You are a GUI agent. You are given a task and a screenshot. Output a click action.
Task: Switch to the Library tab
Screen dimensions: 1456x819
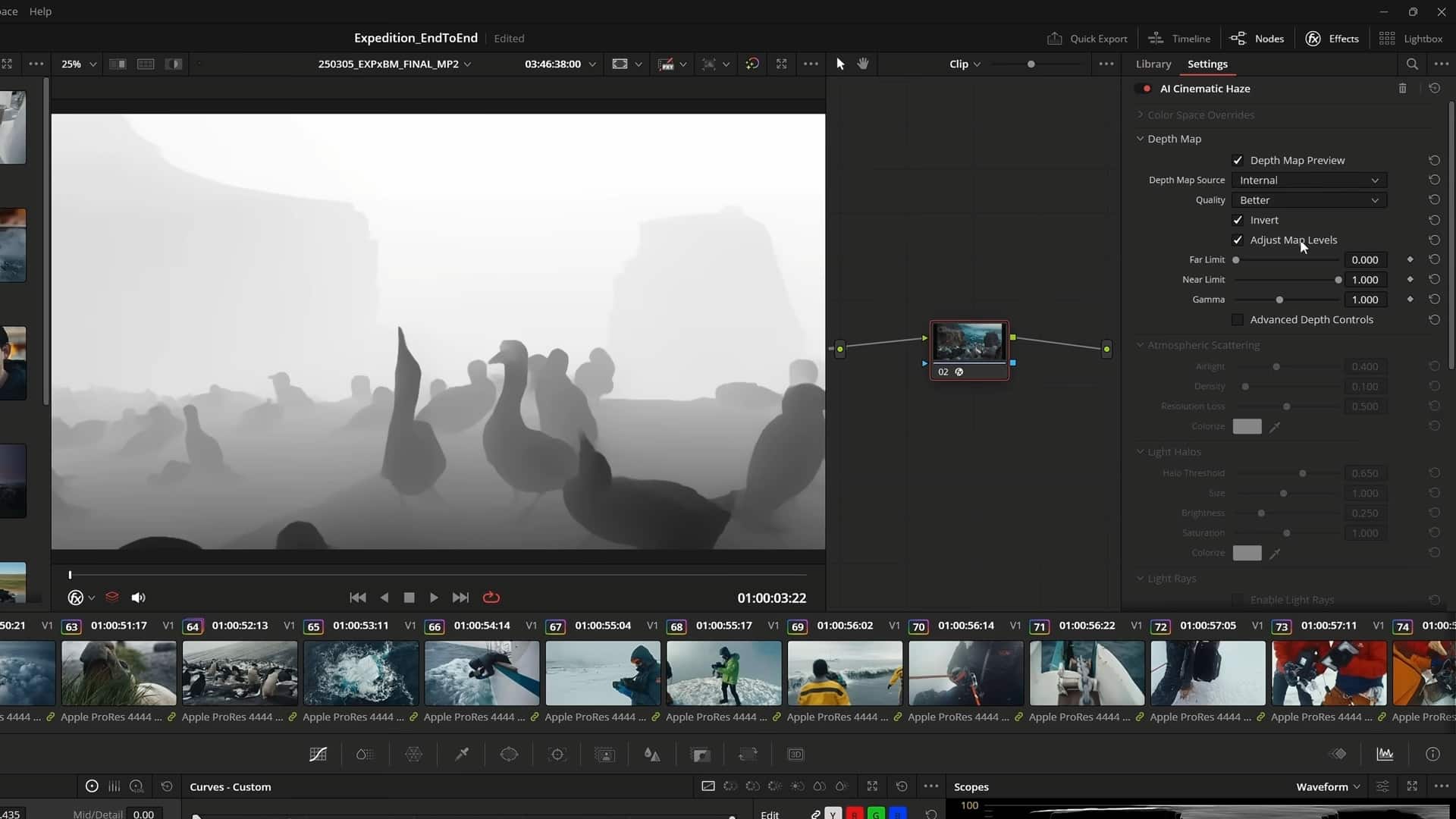tap(1152, 64)
